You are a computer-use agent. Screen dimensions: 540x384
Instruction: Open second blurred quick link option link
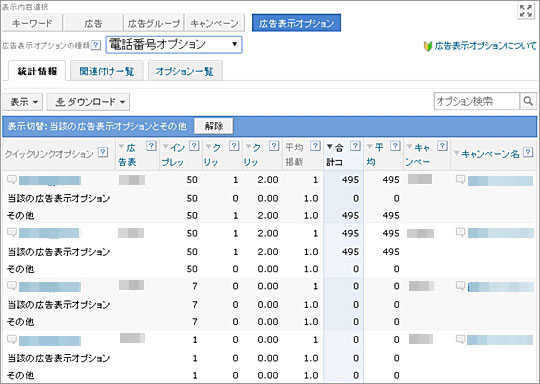tap(49, 233)
